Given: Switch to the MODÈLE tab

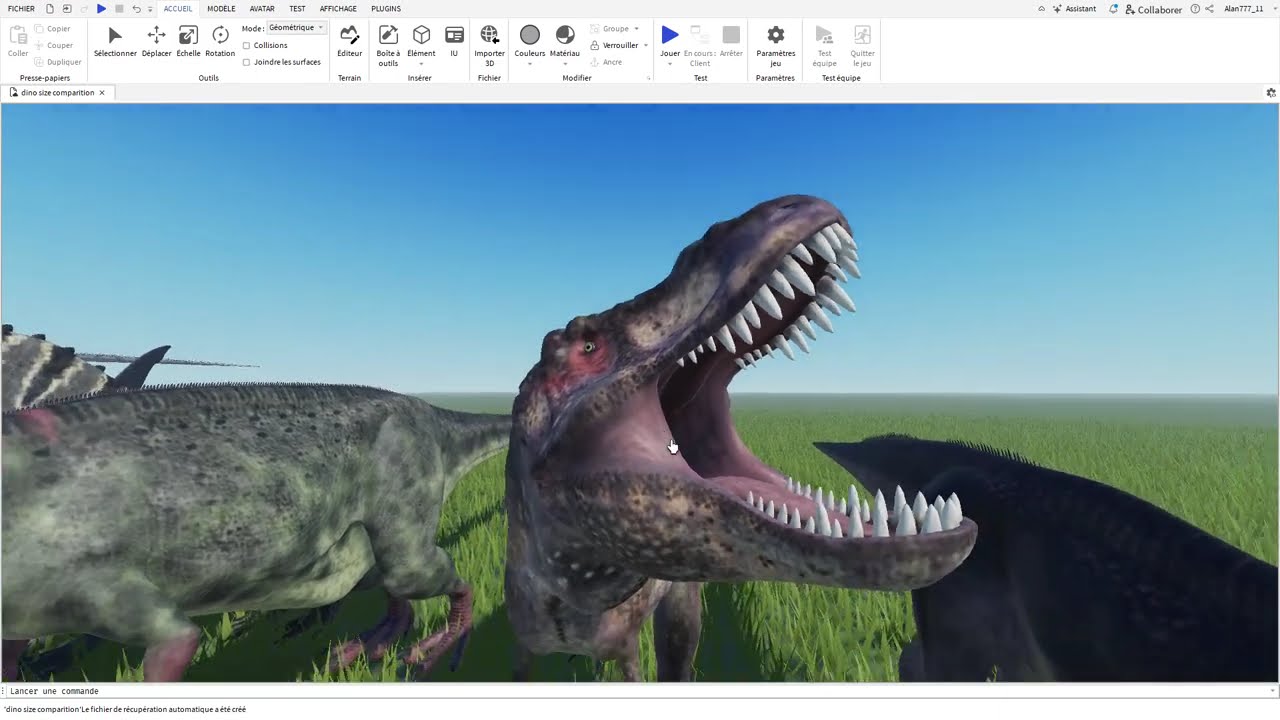Looking at the screenshot, I should pyautogui.click(x=221, y=9).
